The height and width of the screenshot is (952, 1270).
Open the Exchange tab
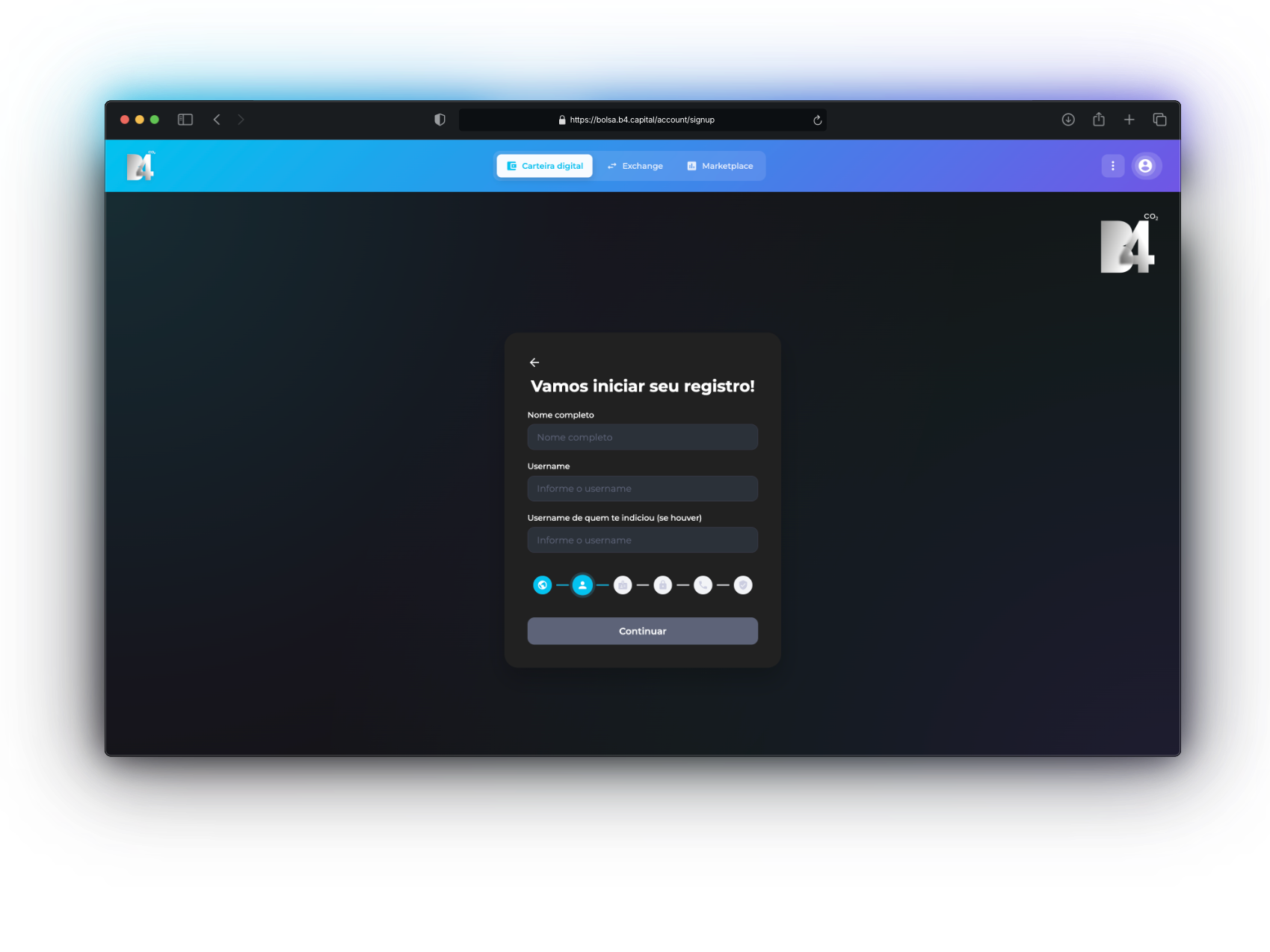point(635,166)
